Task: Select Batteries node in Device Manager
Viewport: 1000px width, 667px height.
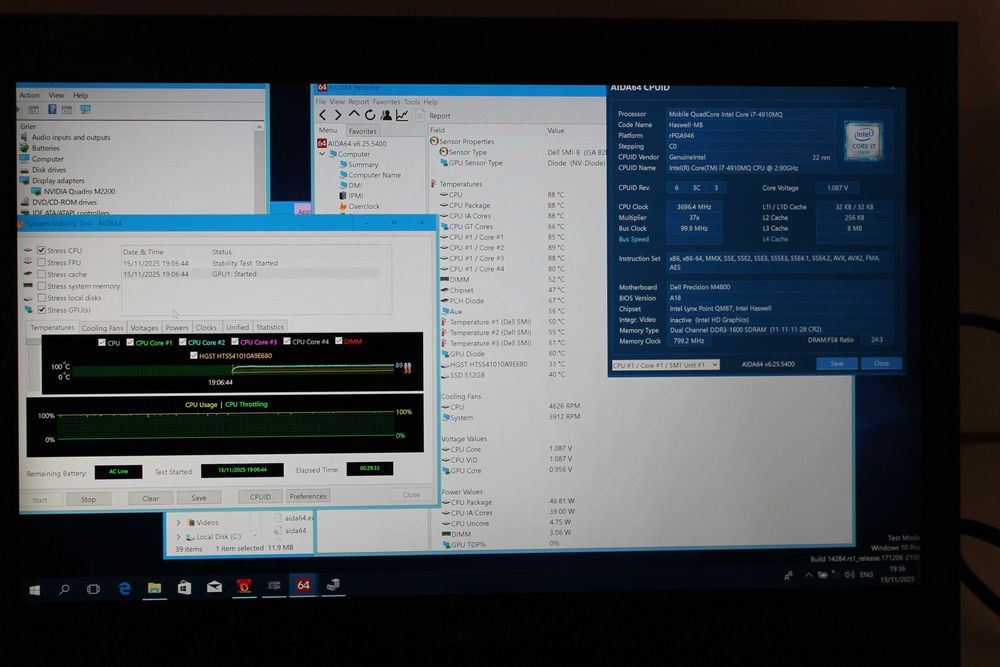Action: click(45, 148)
